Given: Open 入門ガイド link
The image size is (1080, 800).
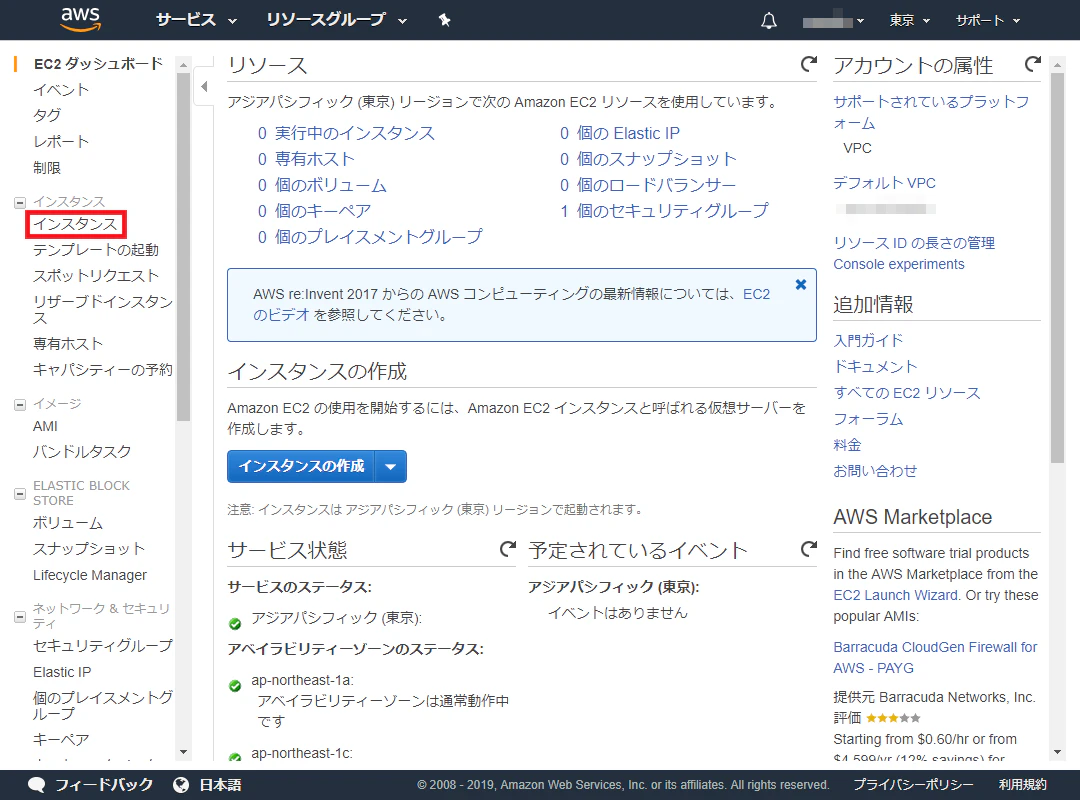Looking at the screenshot, I should pyautogui.click(x=868, y=340).
